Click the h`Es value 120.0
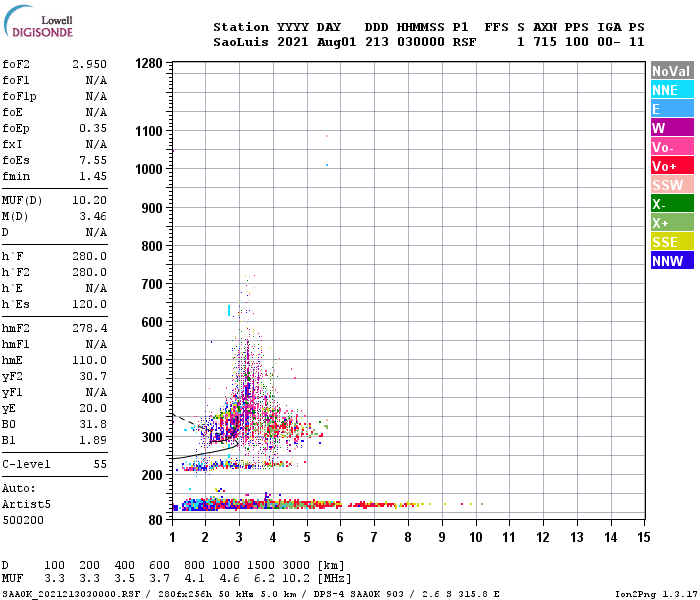The height and width of the screenshot is (600, 700). tap(89, 304)
